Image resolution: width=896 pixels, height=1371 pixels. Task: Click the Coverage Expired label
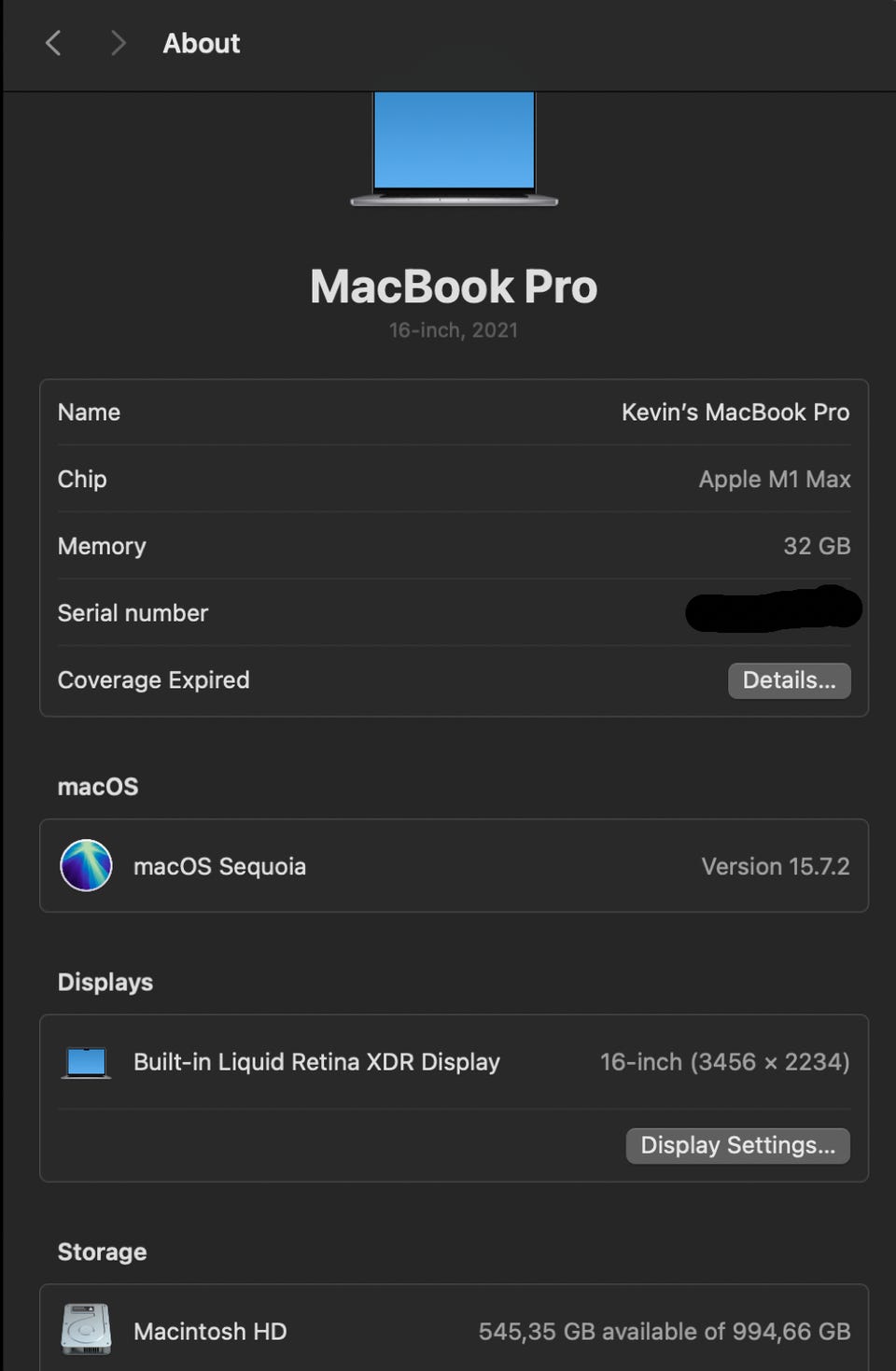click(x=153, y=680)
